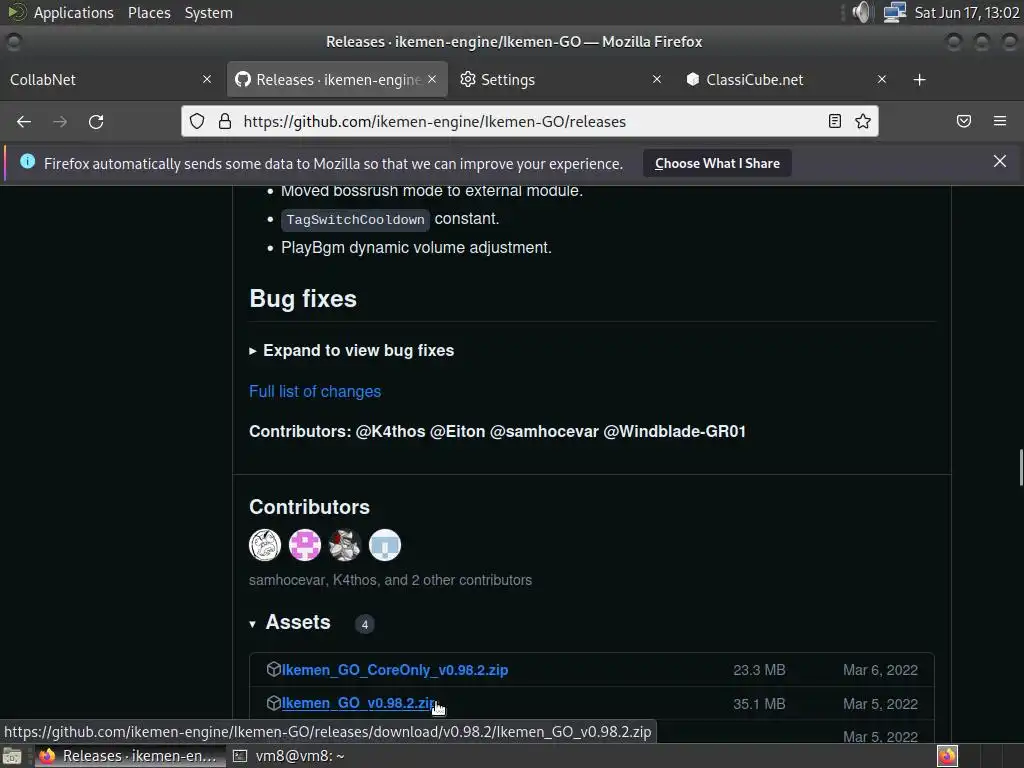Click the URL address bar field
Viewport: 1024px width, 768px height.
[x=529, y=121]
